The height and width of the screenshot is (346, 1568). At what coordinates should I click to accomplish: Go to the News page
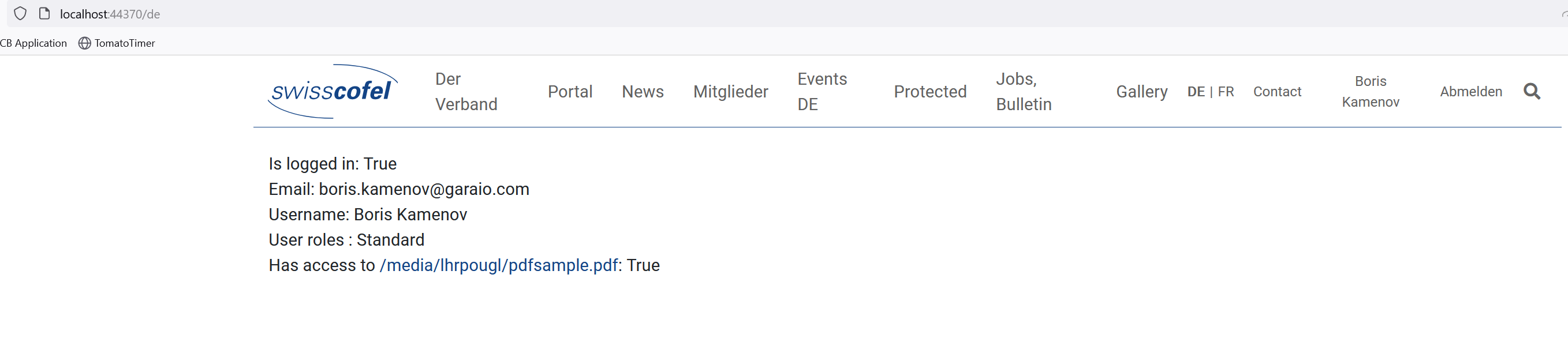[642, 91]
